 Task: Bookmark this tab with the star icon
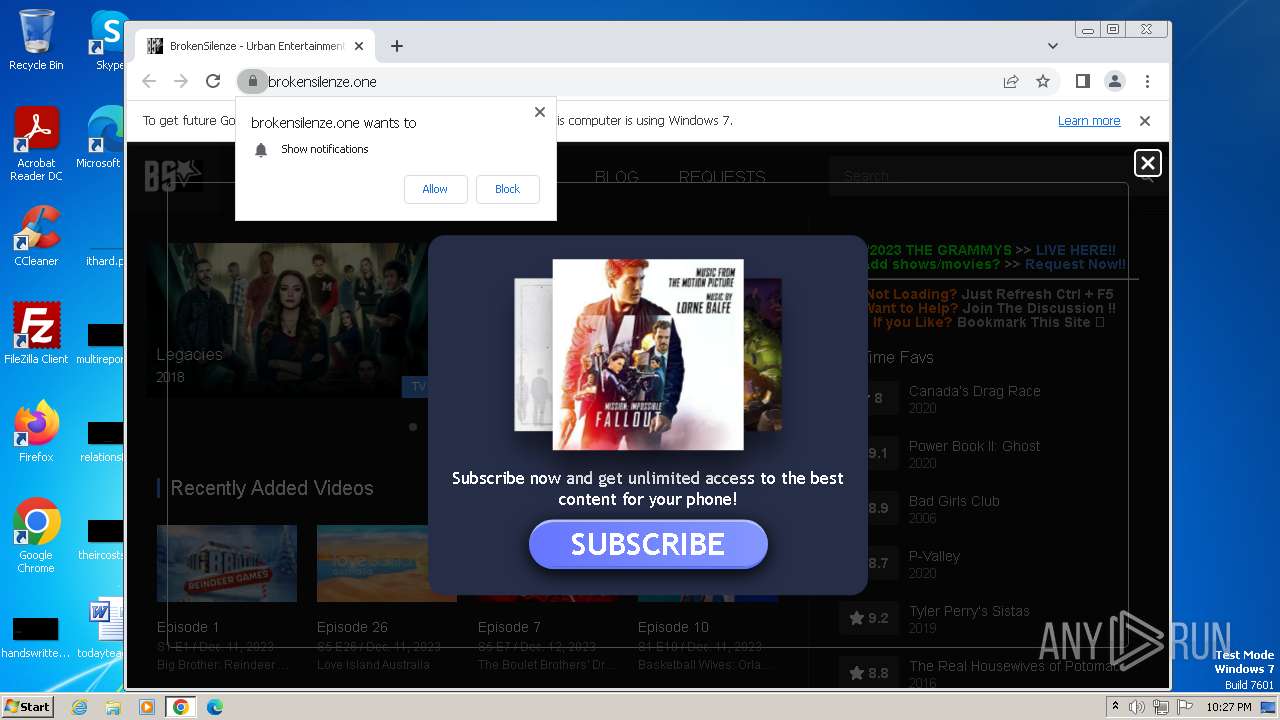point(1043,81)
